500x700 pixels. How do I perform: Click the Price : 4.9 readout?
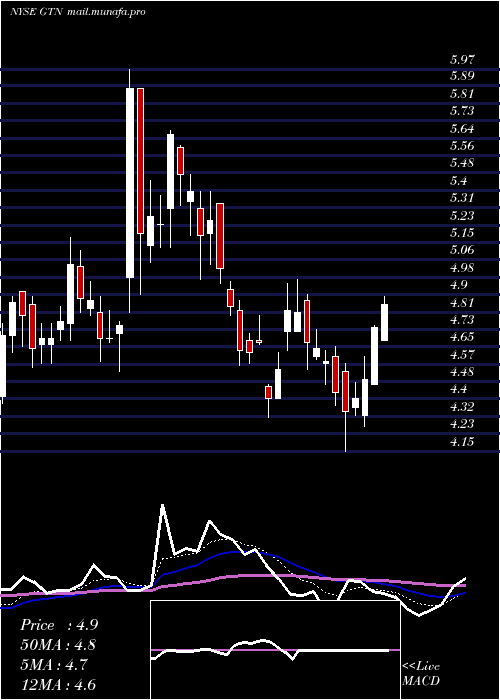[58, 625]
